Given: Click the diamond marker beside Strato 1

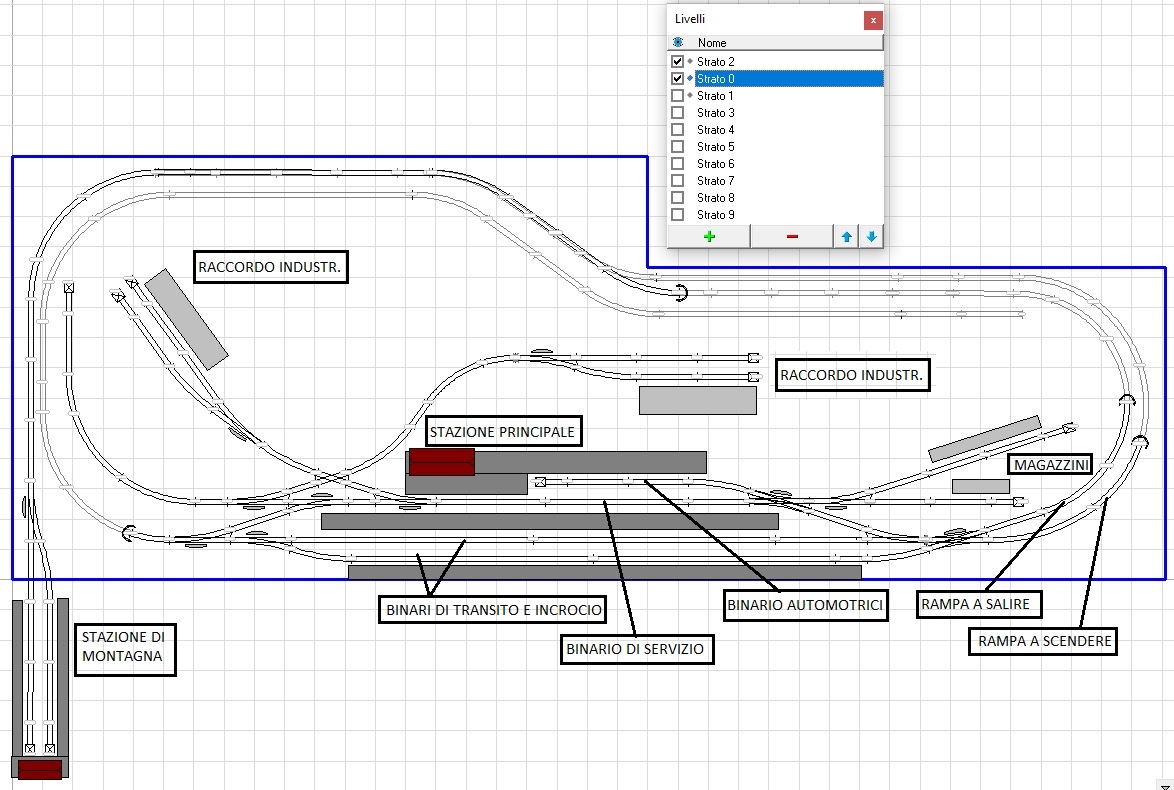Looking at the screenshot, I should tap(690, 96).
